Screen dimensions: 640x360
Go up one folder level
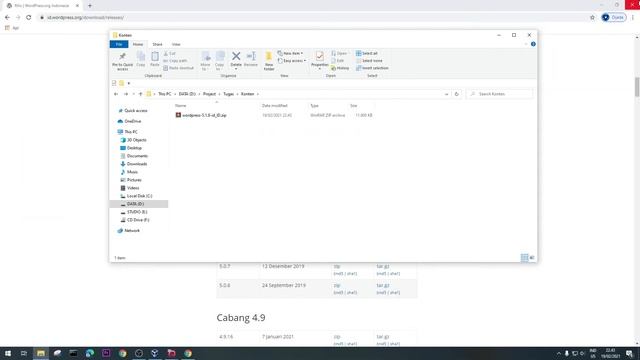click(140, 94)
